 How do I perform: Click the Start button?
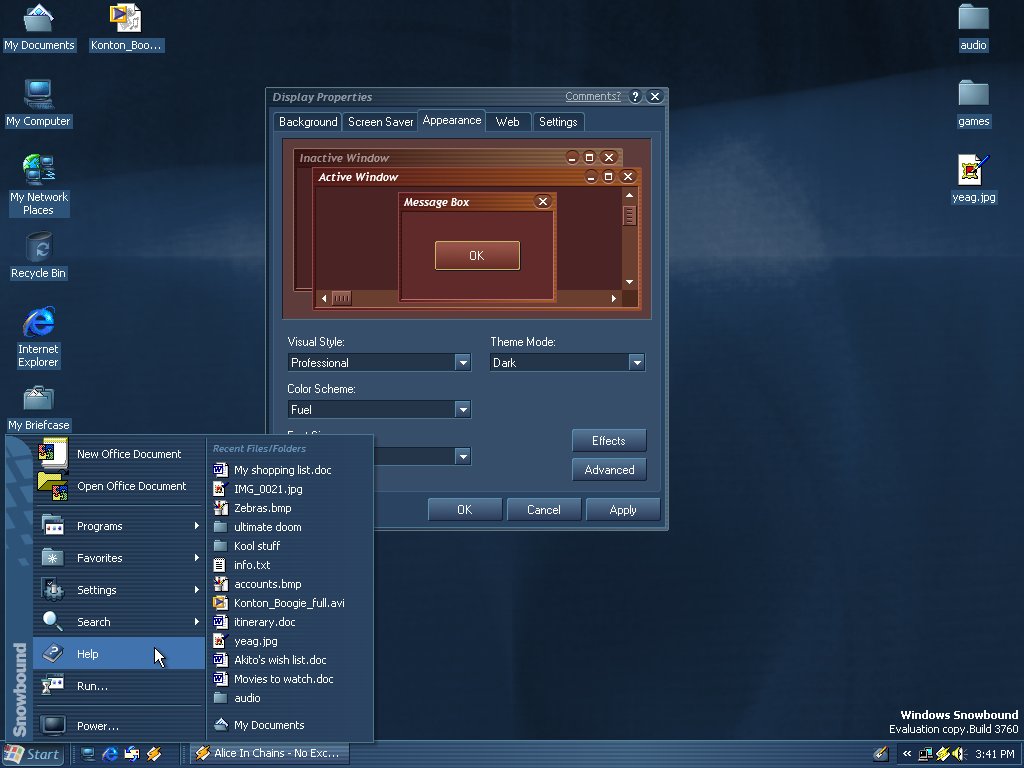33,754
